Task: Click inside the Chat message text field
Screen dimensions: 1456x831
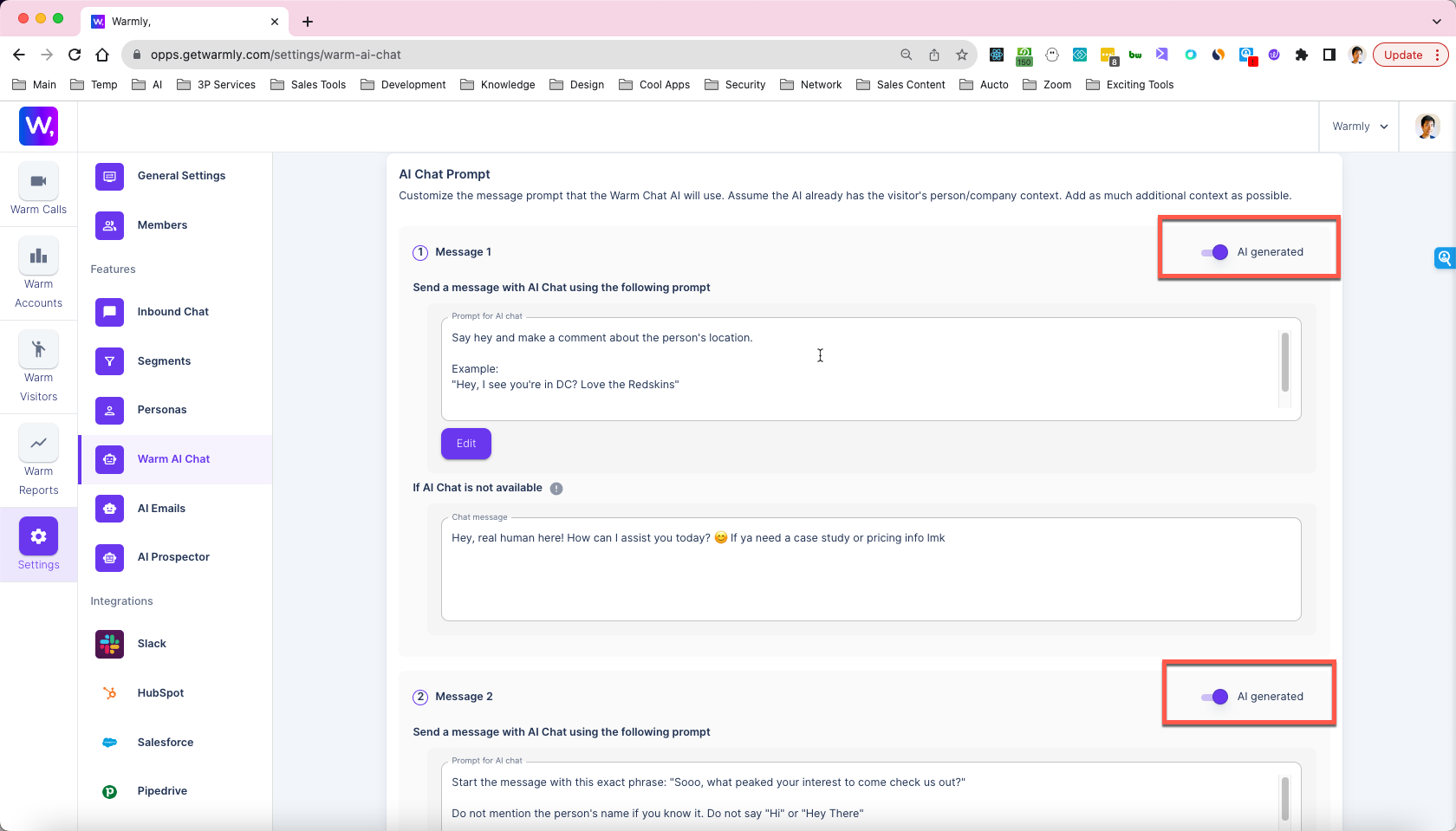Action: point(867,569)
